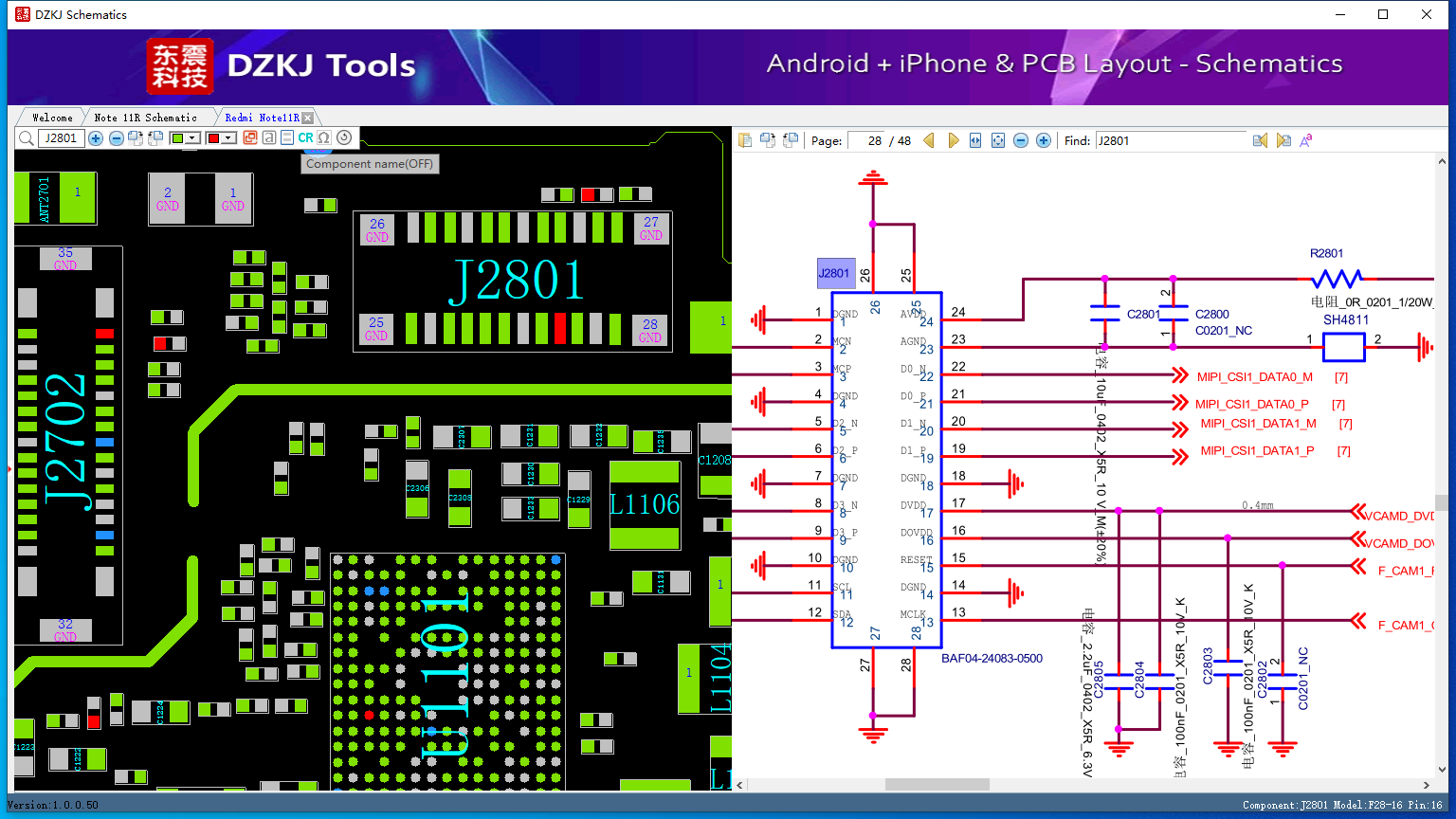The image size is (1456, 819).
Task: Click the BAF04-24083-0500 part number text
Action: tap(992, 658)
